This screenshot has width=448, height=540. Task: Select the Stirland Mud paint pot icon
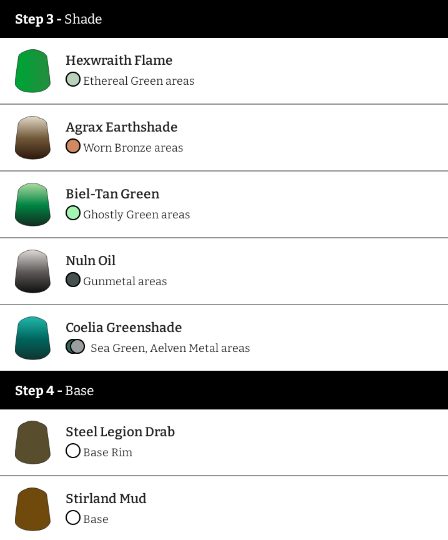pos(33,509)
